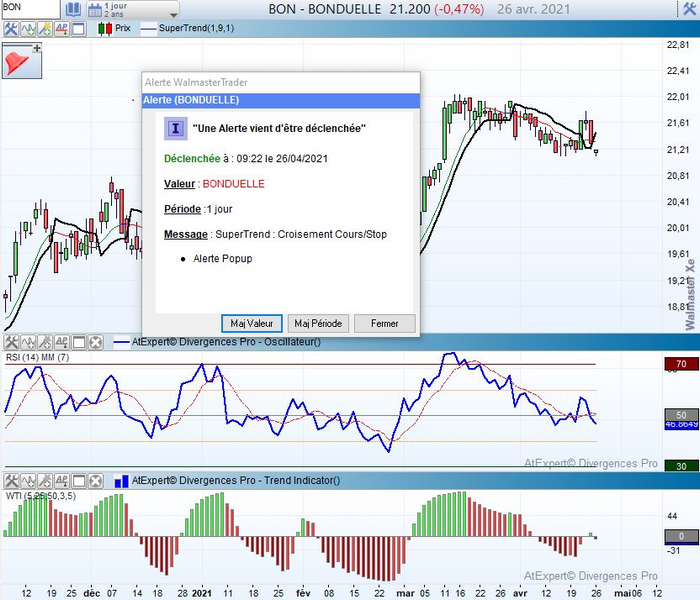Add indicator icon in Trend Indicator toolbar
The image size is (700, 600).
(28, 481)
